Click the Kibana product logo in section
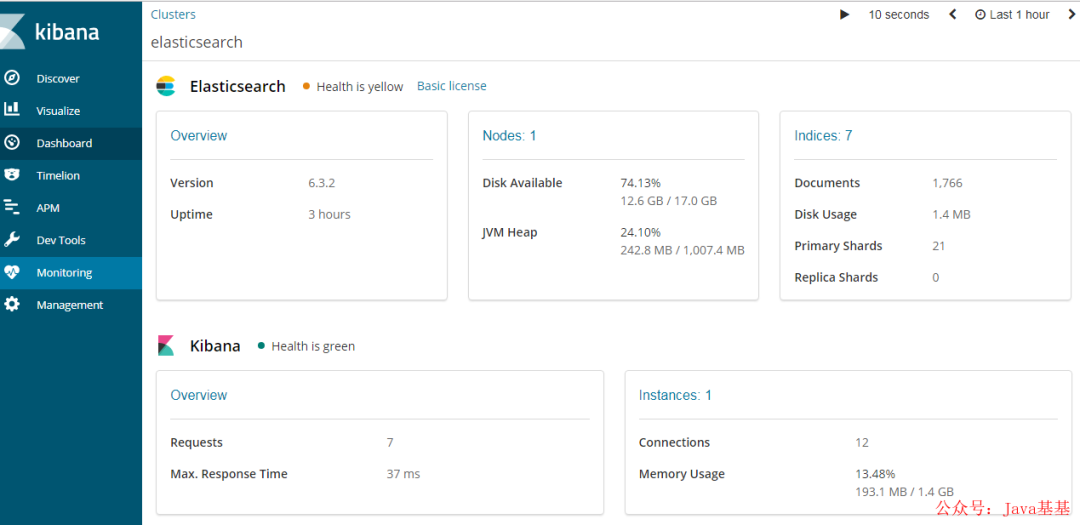1080x525 pixels. (166, 345)
